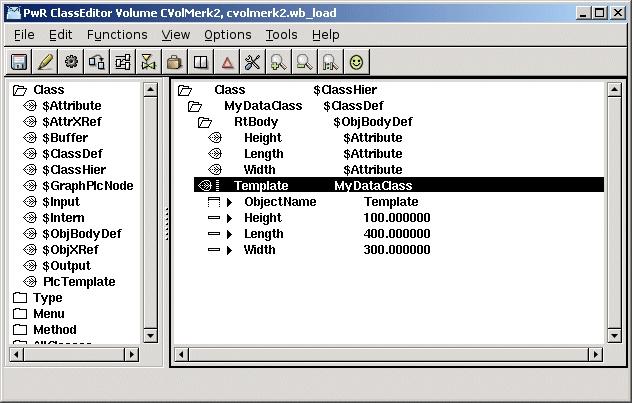Click the zoom in magnifier icon
The width and height of the screenshot is (632, 403).
(x=279, y=62)
